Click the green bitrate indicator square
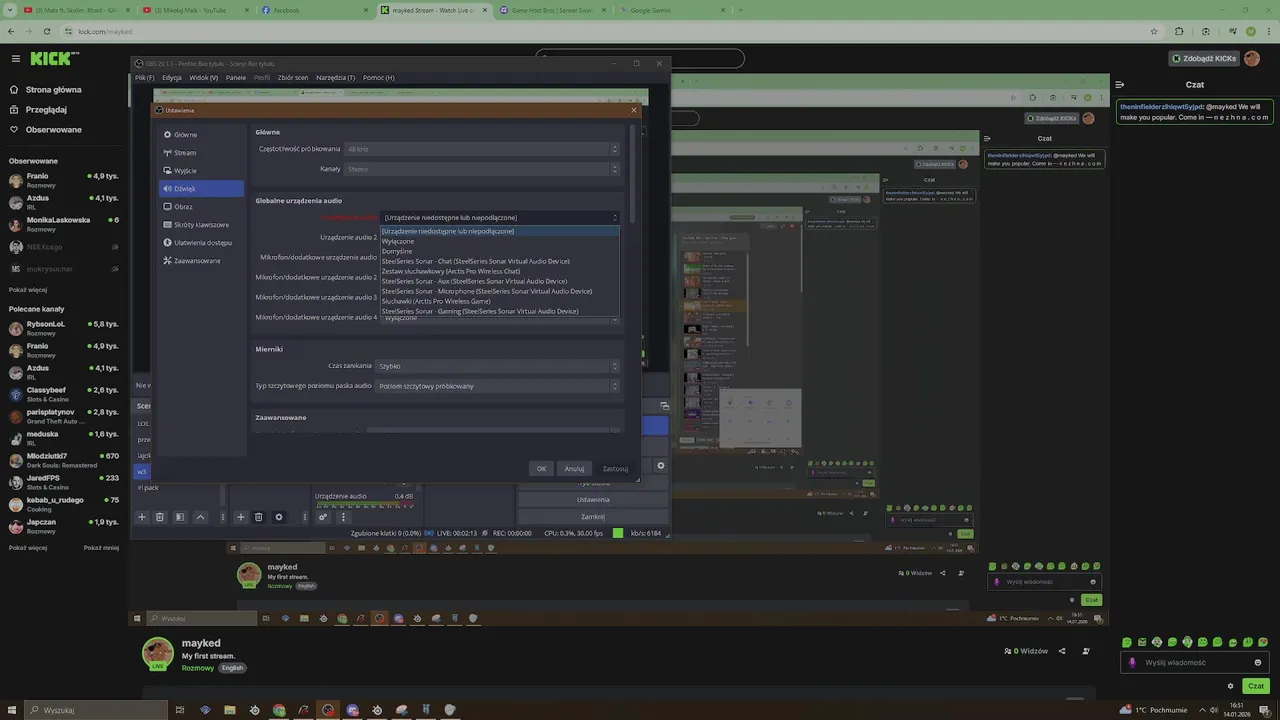Image resolution: width=1280 pixels, height=720 pixels. point(618,533)
